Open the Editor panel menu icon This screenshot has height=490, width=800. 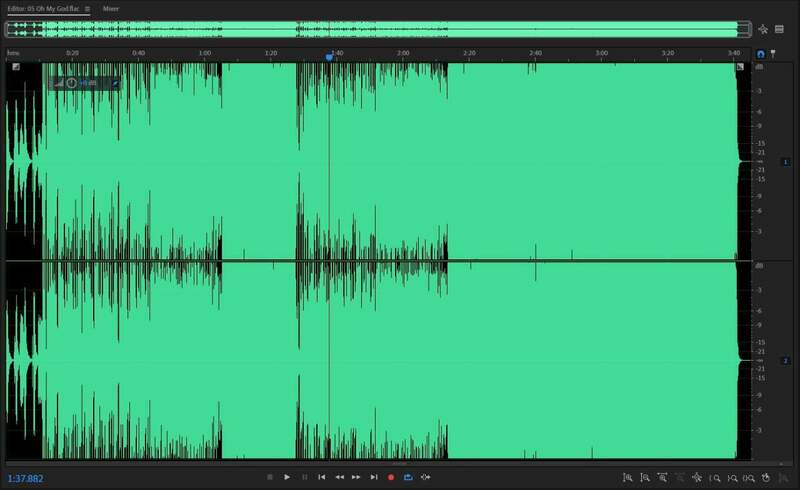[87, 8]
